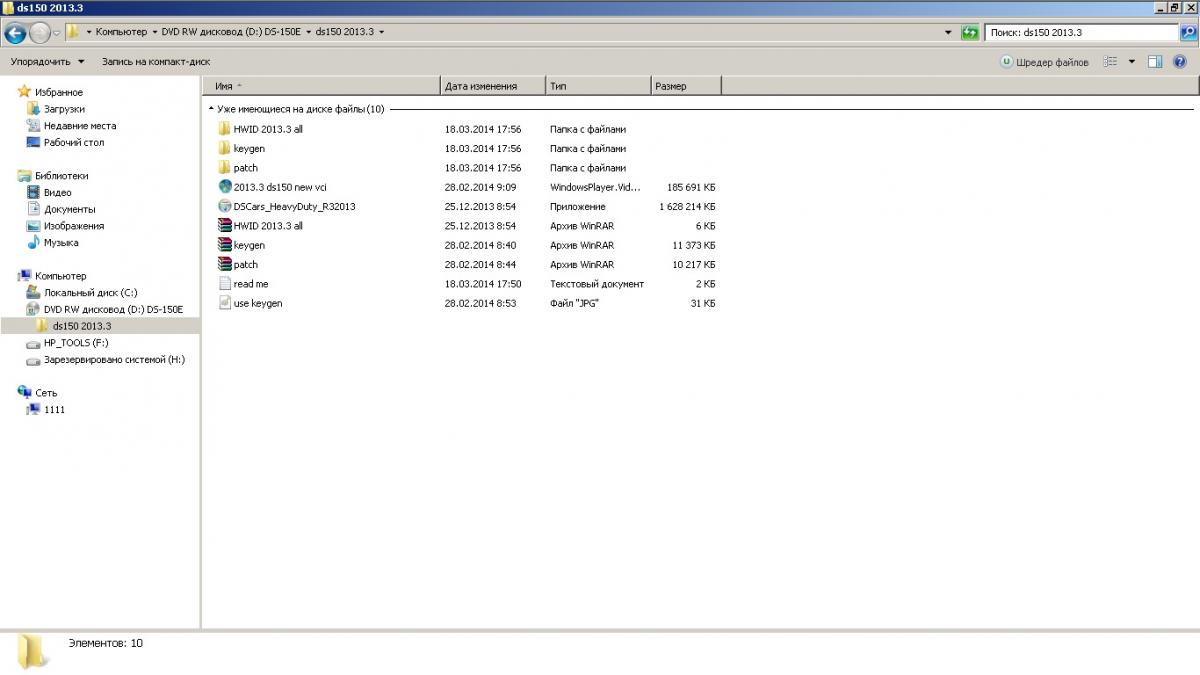Image resolution: width=1200 pixels, height=675 pixels.
Task: Click the 1 628 214 КБ size cell
Action: [687, 206]
